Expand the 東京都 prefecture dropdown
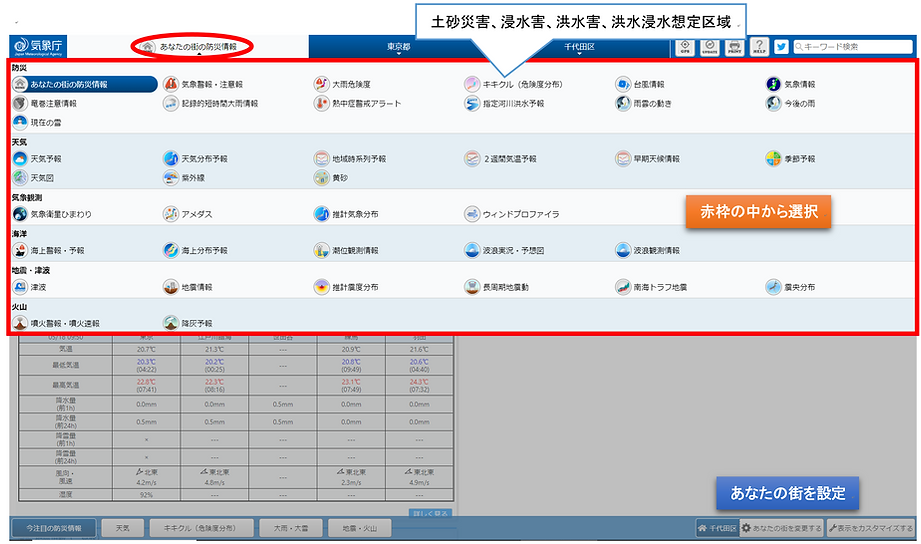The image size is (921, 544). (x=398, y=47)
